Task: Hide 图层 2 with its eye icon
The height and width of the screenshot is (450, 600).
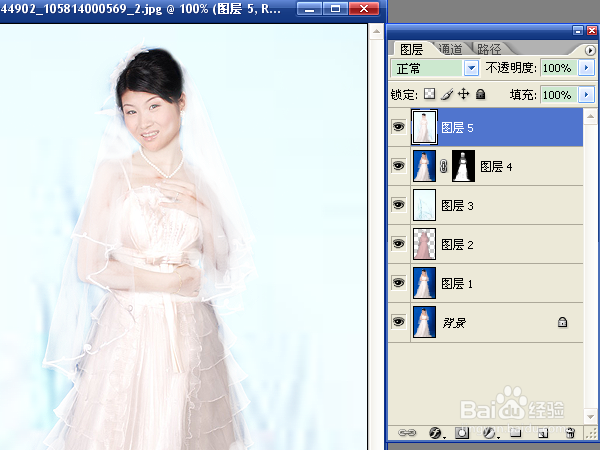Action: (398, 244)
